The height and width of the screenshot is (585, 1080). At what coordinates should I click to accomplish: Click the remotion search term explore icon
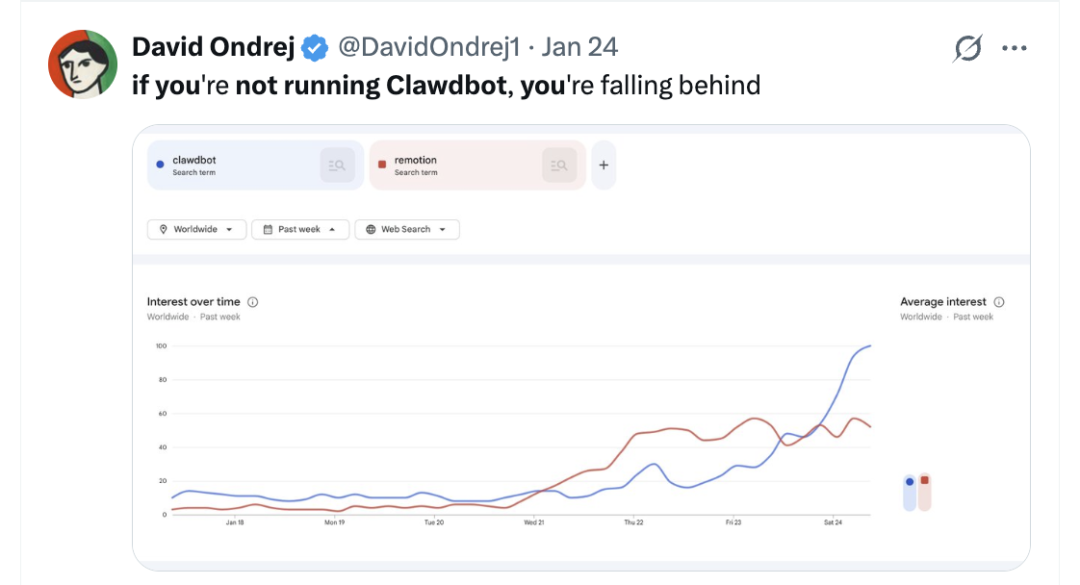pos(560,165)
